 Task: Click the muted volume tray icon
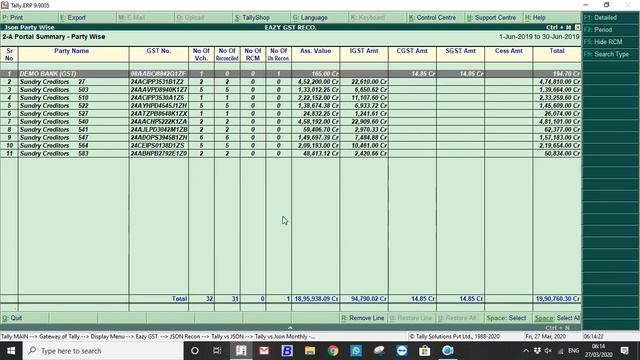(548, 351)
